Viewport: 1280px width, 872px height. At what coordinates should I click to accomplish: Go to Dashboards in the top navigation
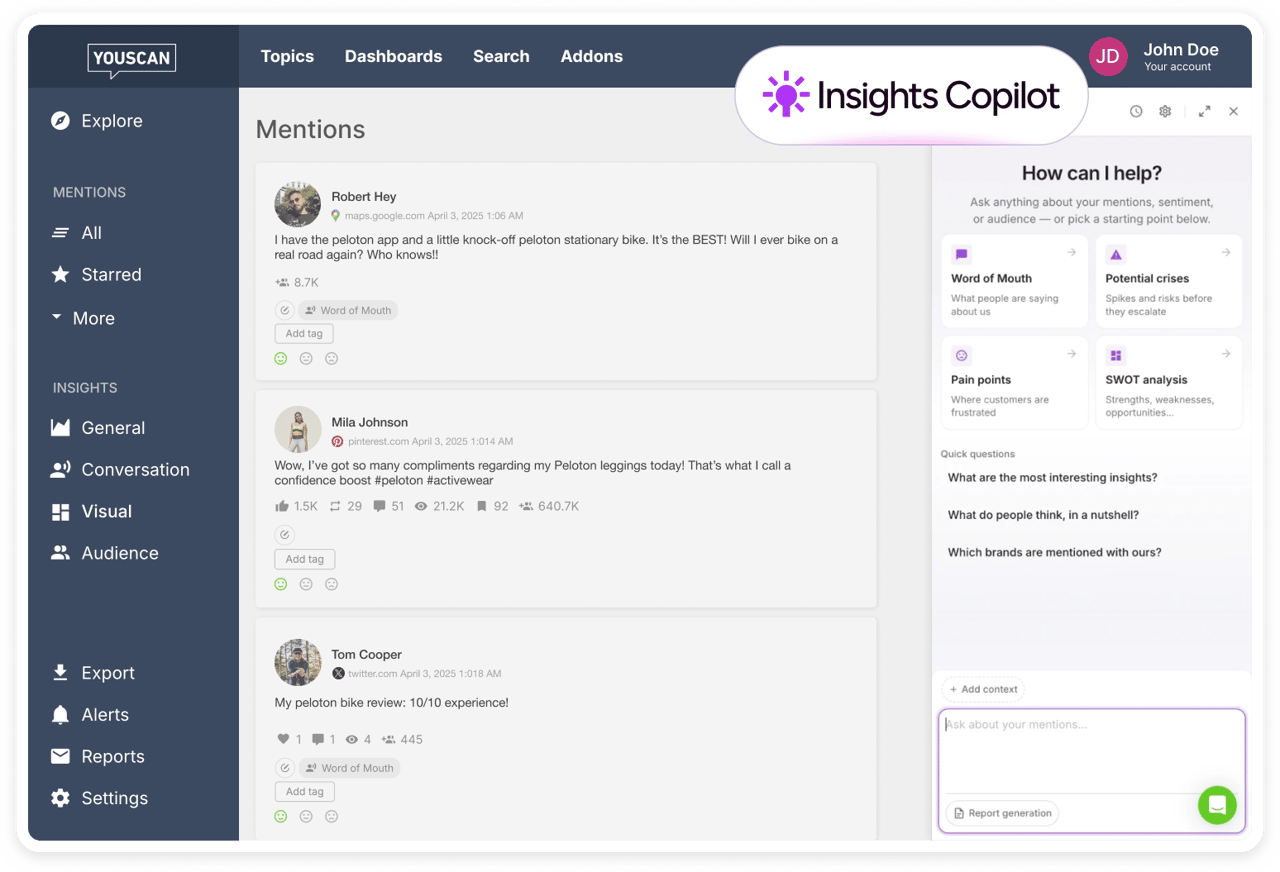(393, 57)
